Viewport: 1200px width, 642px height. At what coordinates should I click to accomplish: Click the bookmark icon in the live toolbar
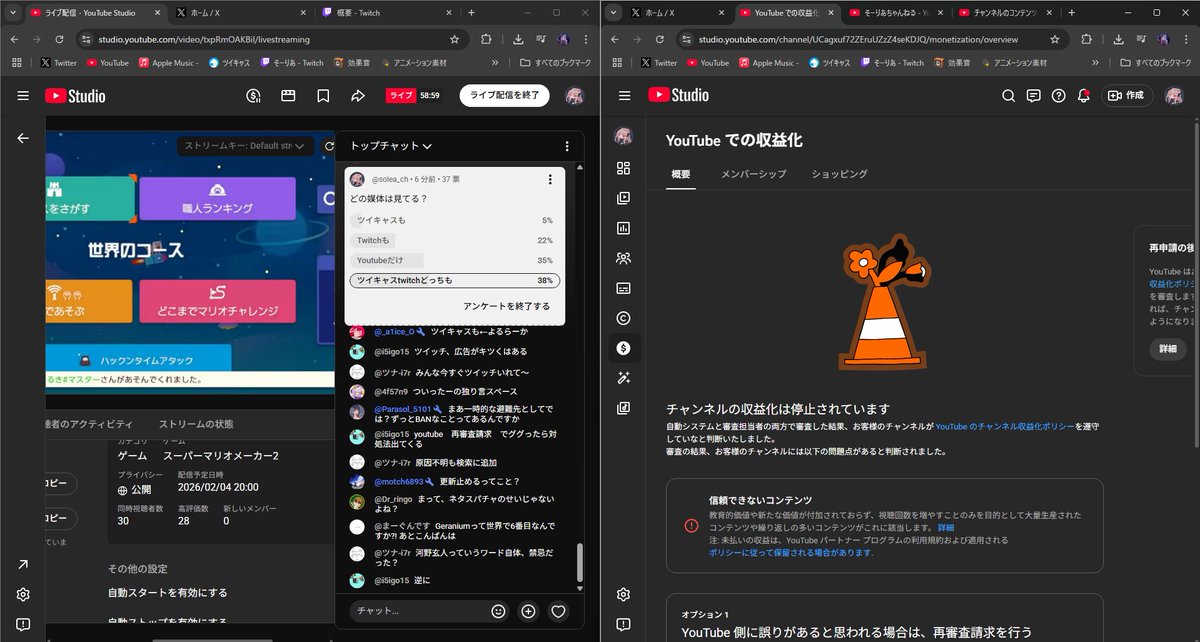tap(324, 95)
